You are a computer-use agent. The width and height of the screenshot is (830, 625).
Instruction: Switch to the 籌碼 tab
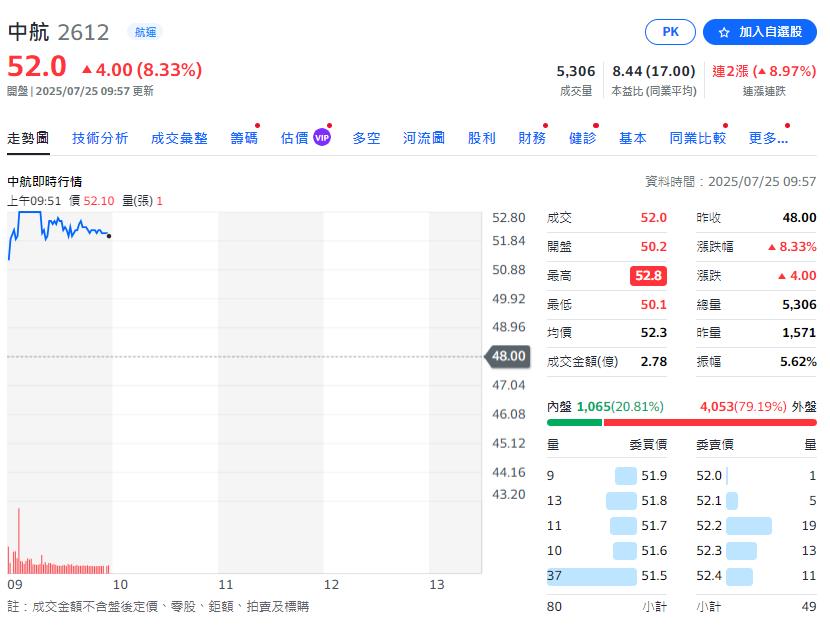244,138
